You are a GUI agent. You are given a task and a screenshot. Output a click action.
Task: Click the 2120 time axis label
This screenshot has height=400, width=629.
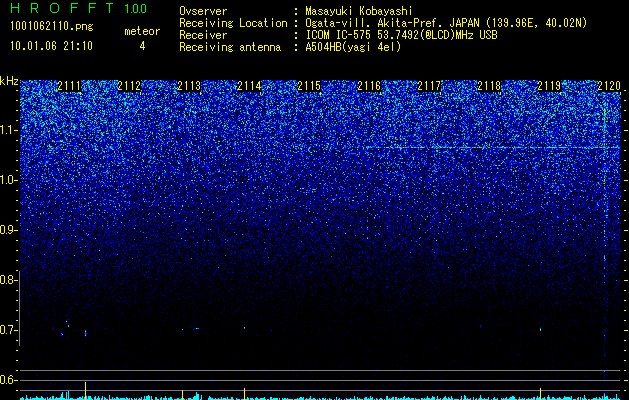point(609,86)
